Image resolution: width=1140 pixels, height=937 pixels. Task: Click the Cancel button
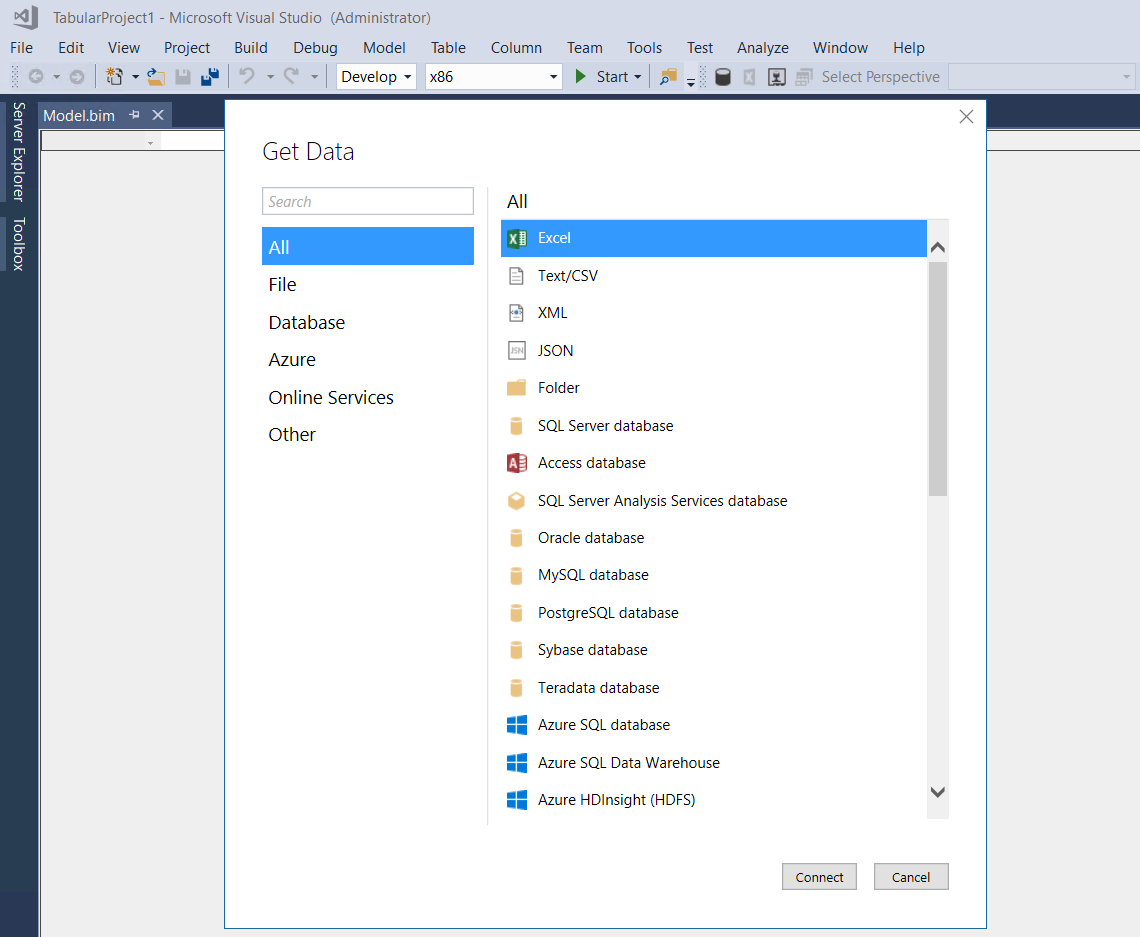(x=911, y=877)
